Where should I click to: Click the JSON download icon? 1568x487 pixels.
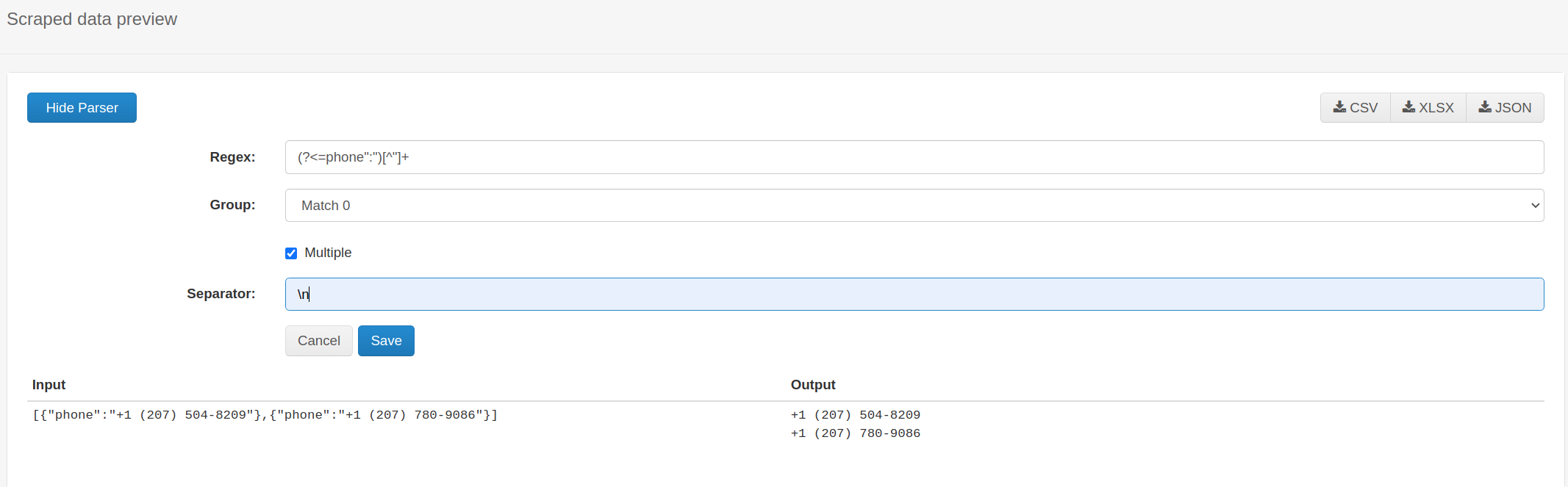(x=1485, y=107)
